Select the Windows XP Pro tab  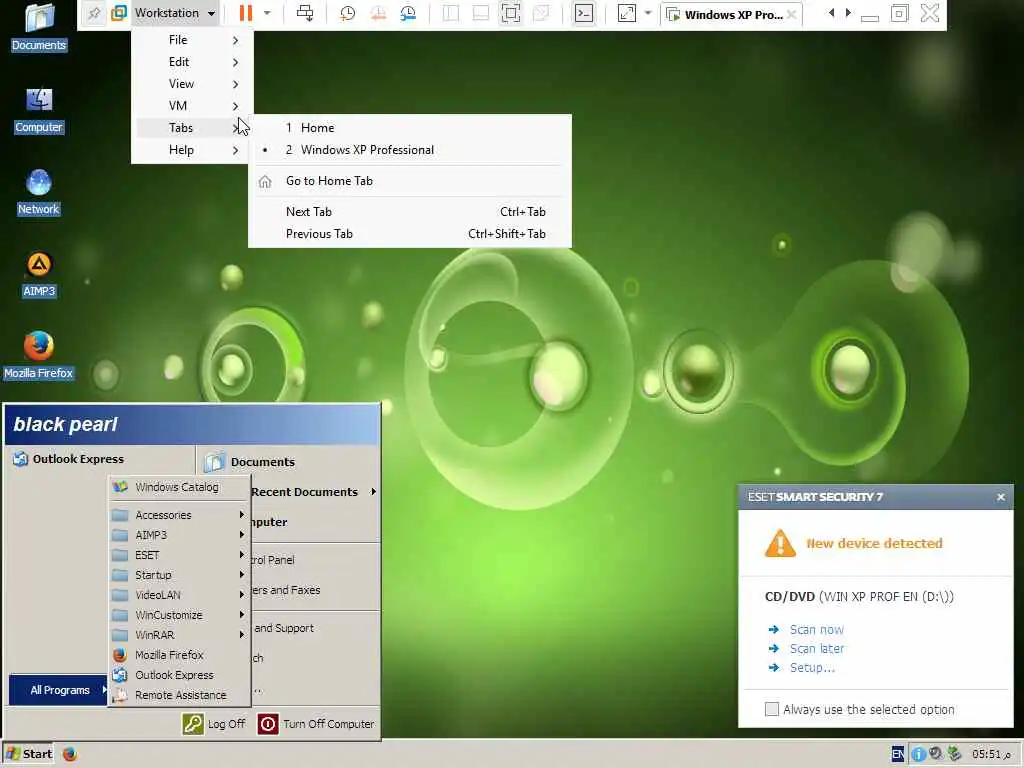[731, 14]
